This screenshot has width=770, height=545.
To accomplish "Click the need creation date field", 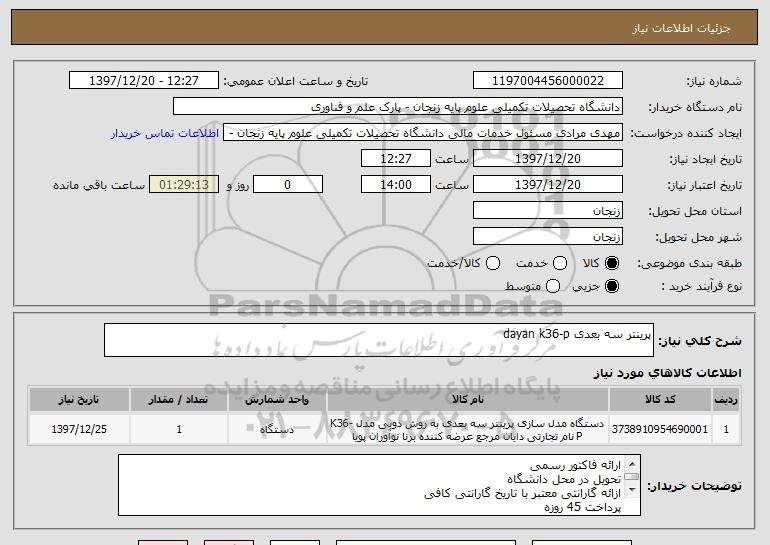I will coord(548,159).
